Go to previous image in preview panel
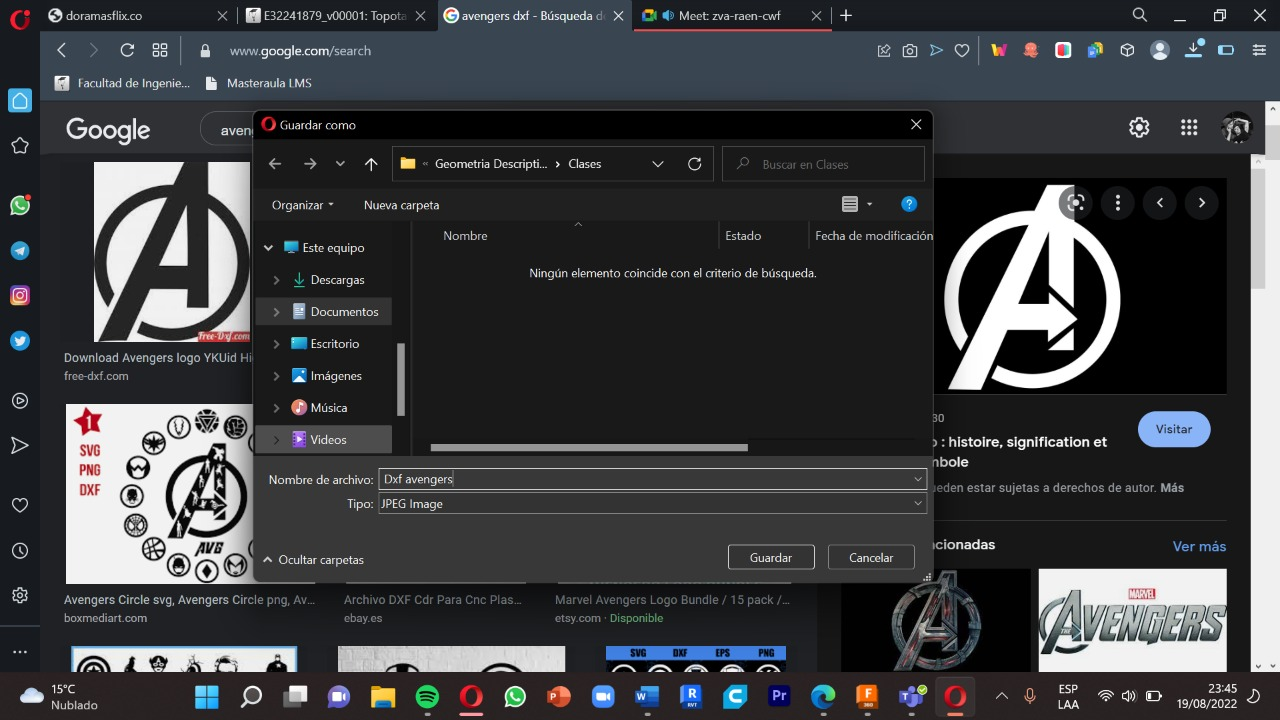The width and height of the screenshot is (1280, 720). click(1160, 203)
